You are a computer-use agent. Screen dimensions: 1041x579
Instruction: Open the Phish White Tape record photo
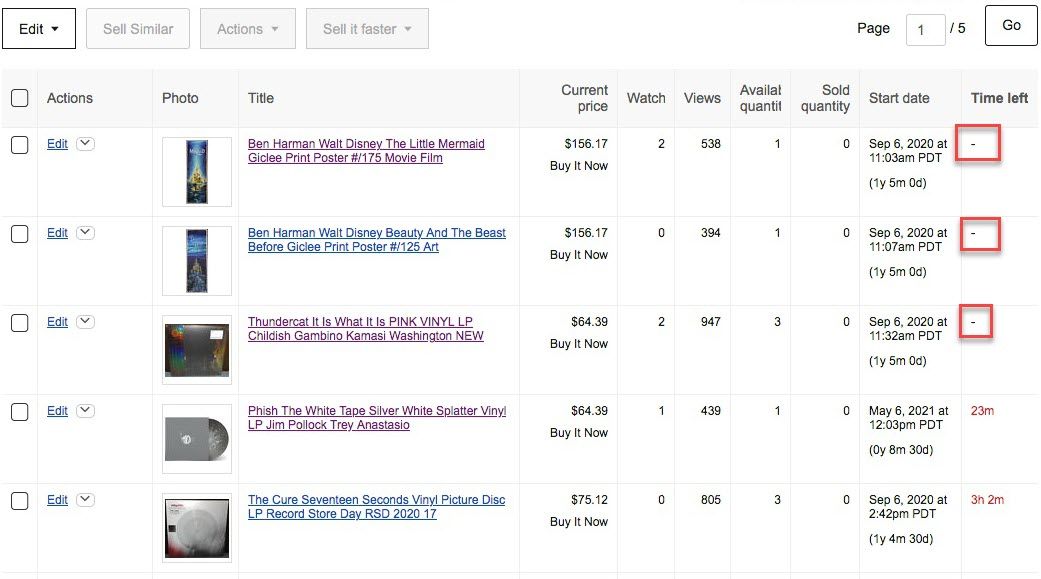point(197,439)
